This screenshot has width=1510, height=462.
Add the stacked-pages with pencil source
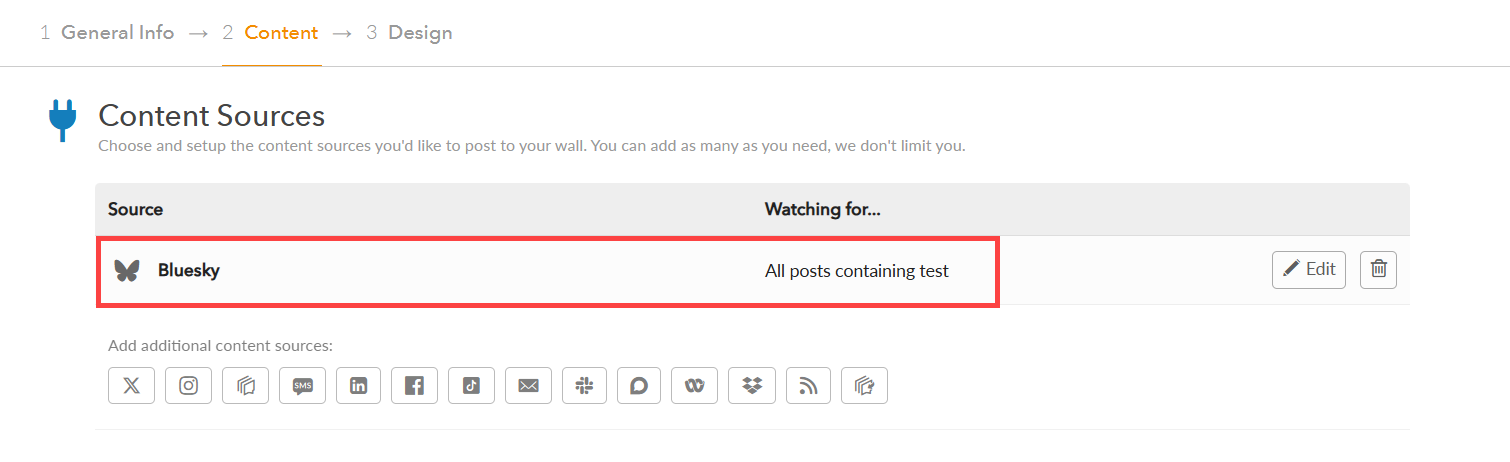click(x=865, y=386)
